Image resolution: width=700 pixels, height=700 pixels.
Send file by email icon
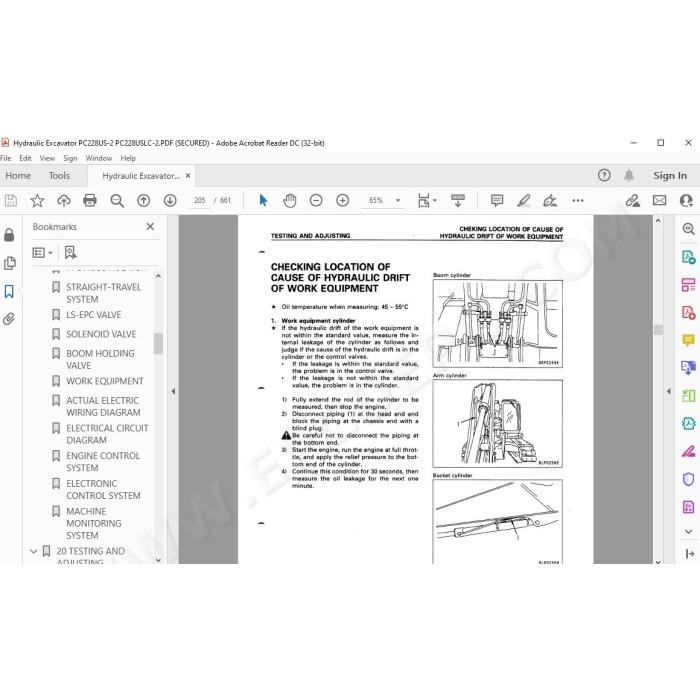click(659, 200)
